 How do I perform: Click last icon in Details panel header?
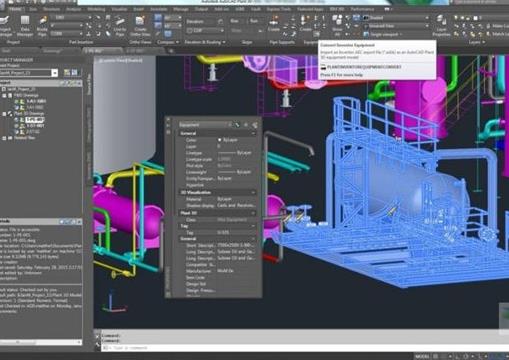pyautogui.click(x=79, y=221)
